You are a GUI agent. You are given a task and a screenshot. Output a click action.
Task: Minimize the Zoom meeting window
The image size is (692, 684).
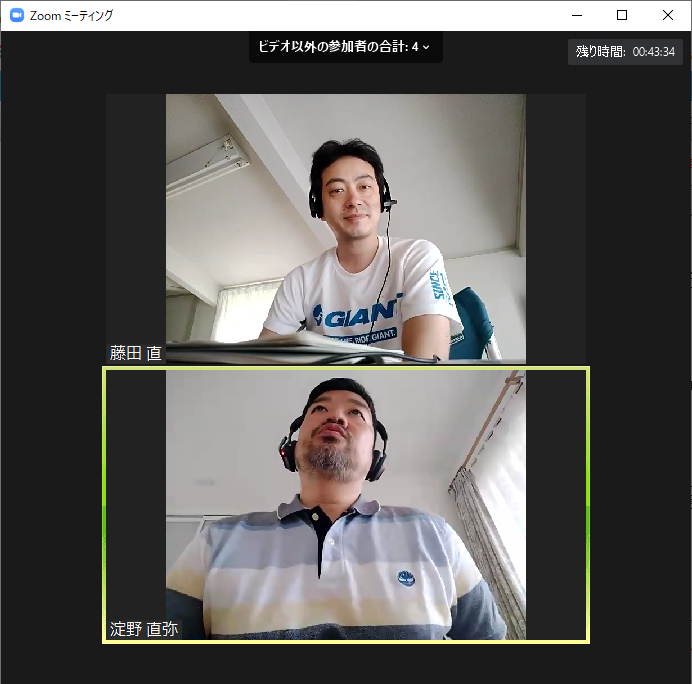point(577,15)
